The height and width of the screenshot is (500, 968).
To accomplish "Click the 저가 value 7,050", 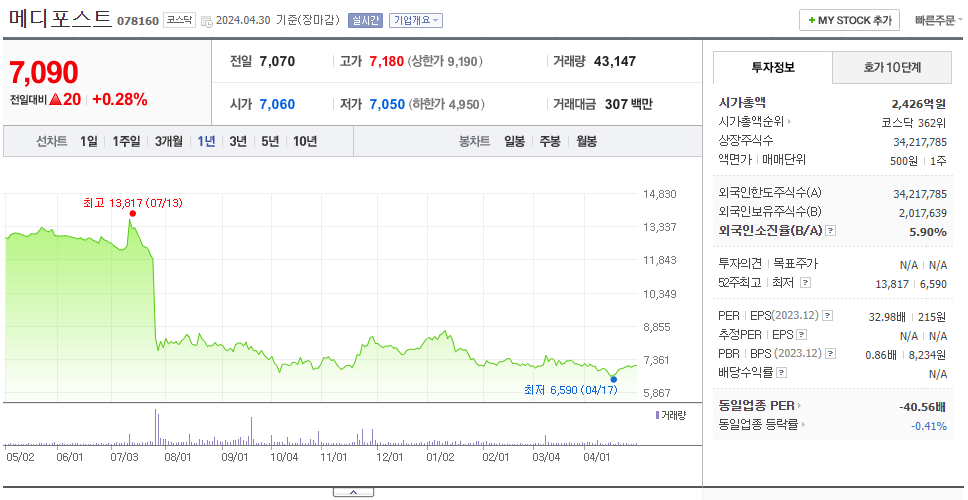I will (387, 104).
